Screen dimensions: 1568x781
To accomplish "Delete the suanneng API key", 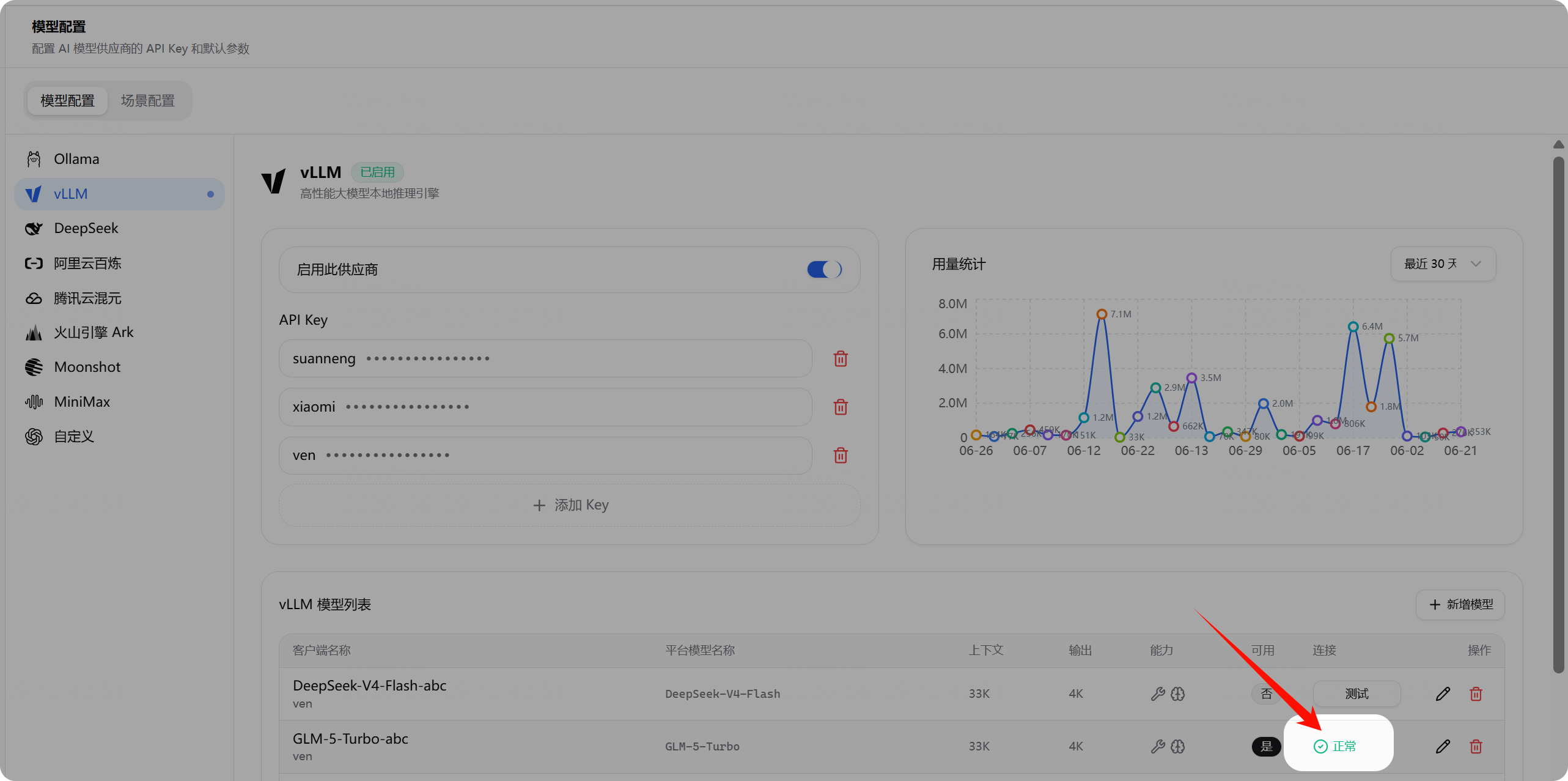I will tap(841, 358).
